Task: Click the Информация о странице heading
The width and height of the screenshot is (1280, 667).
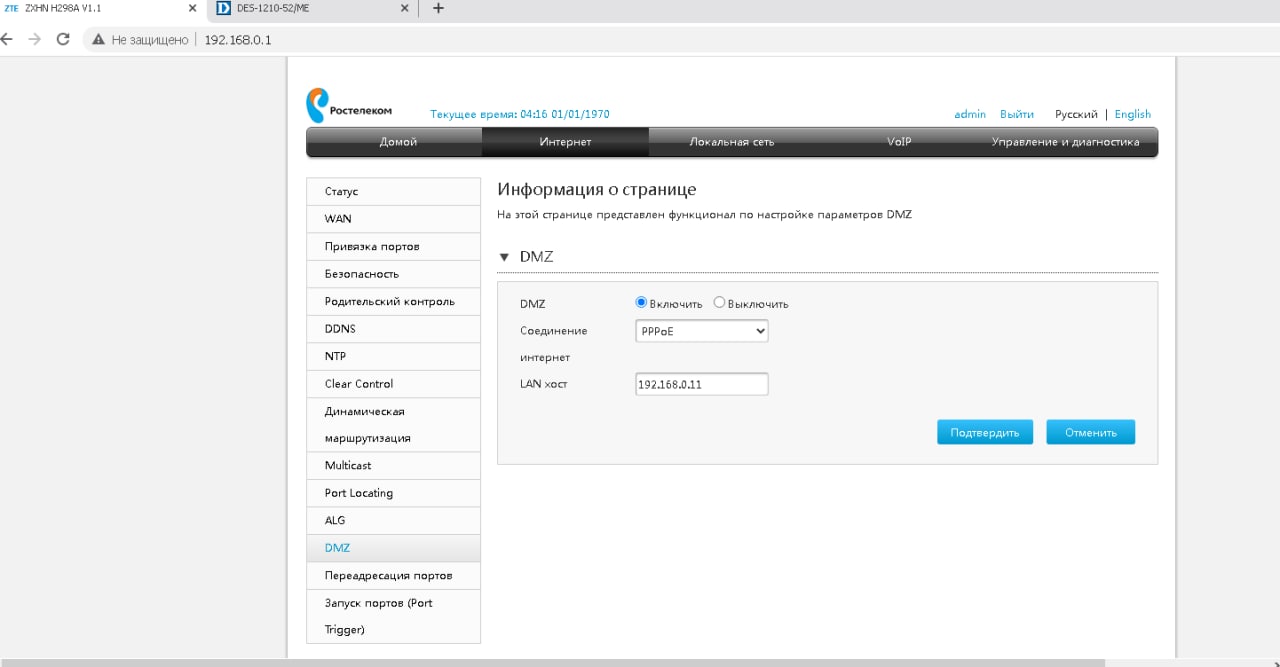Action: (596, 189)
